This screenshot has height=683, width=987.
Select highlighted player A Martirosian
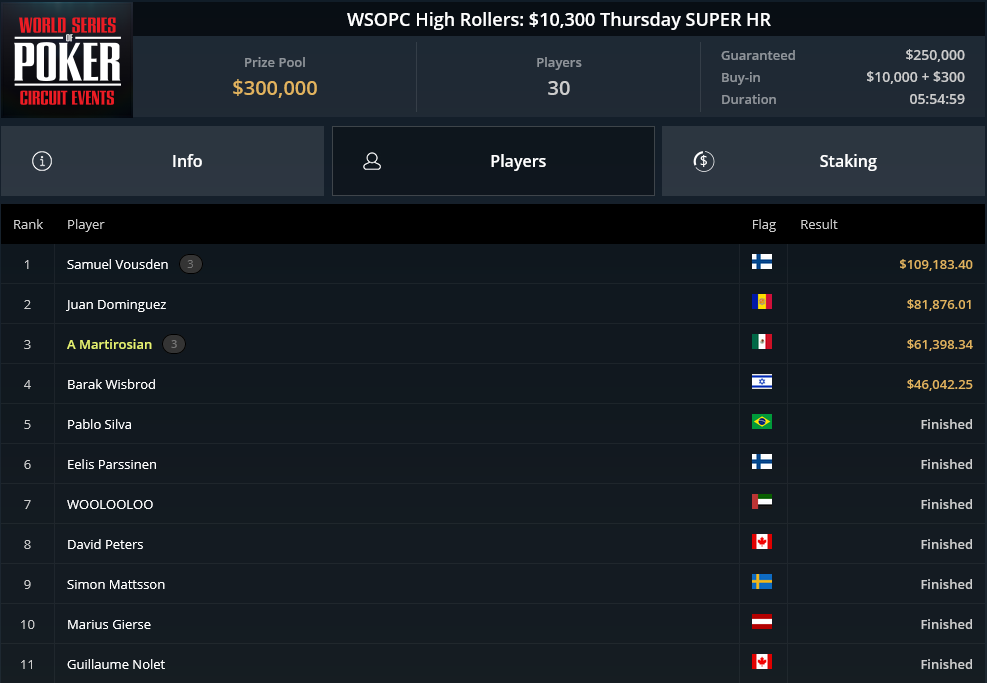(110, 344)
